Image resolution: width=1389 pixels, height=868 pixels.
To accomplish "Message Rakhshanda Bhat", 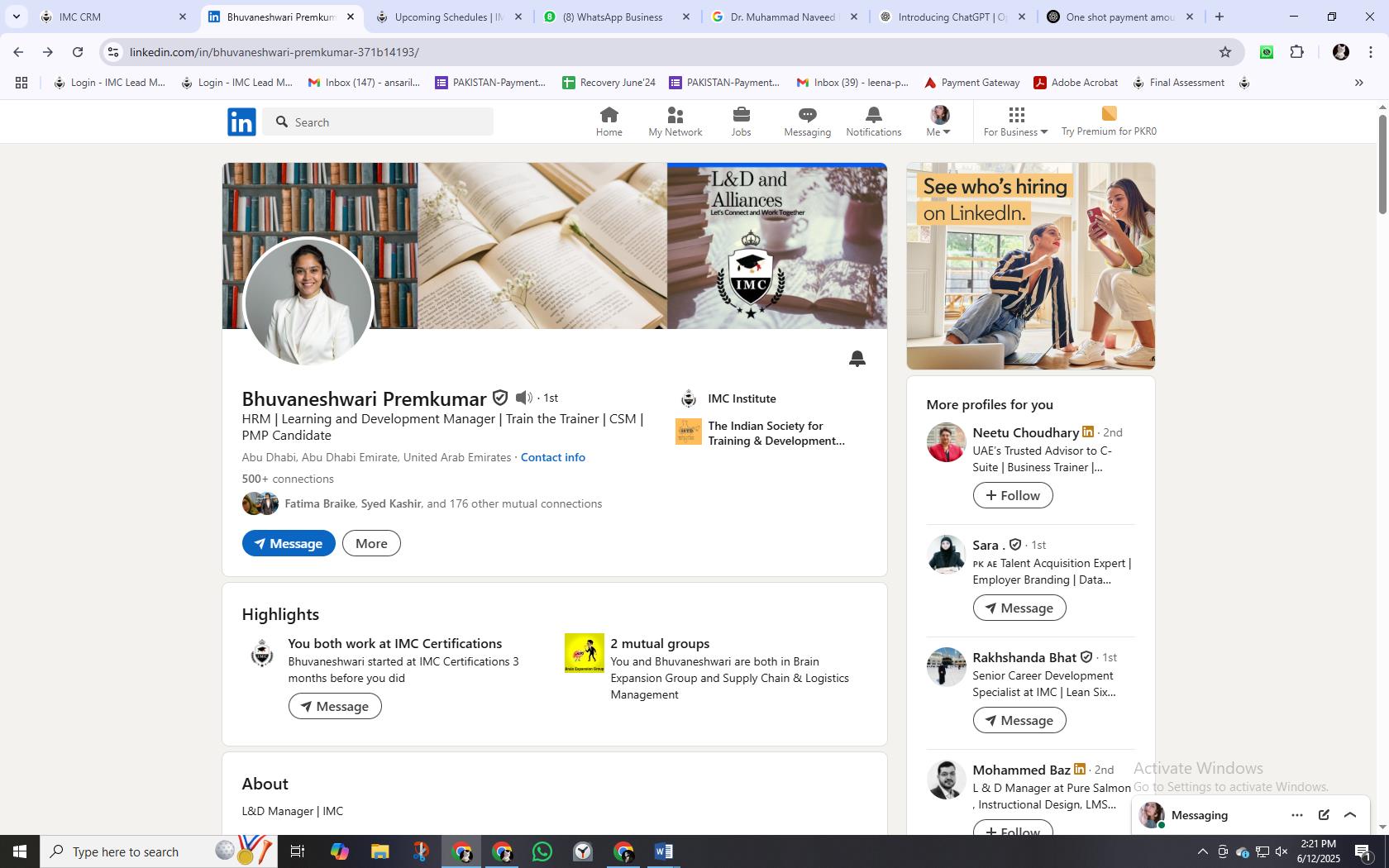I will [1019, 720].
